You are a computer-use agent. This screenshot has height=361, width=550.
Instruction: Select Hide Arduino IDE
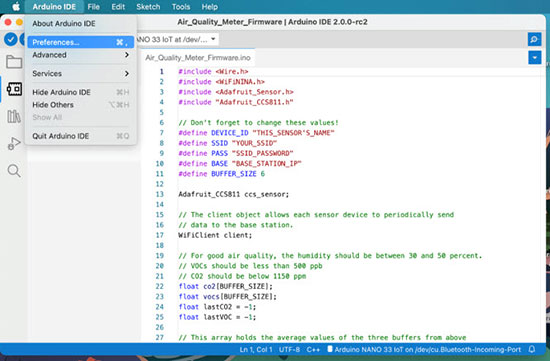tap(81, 92)
